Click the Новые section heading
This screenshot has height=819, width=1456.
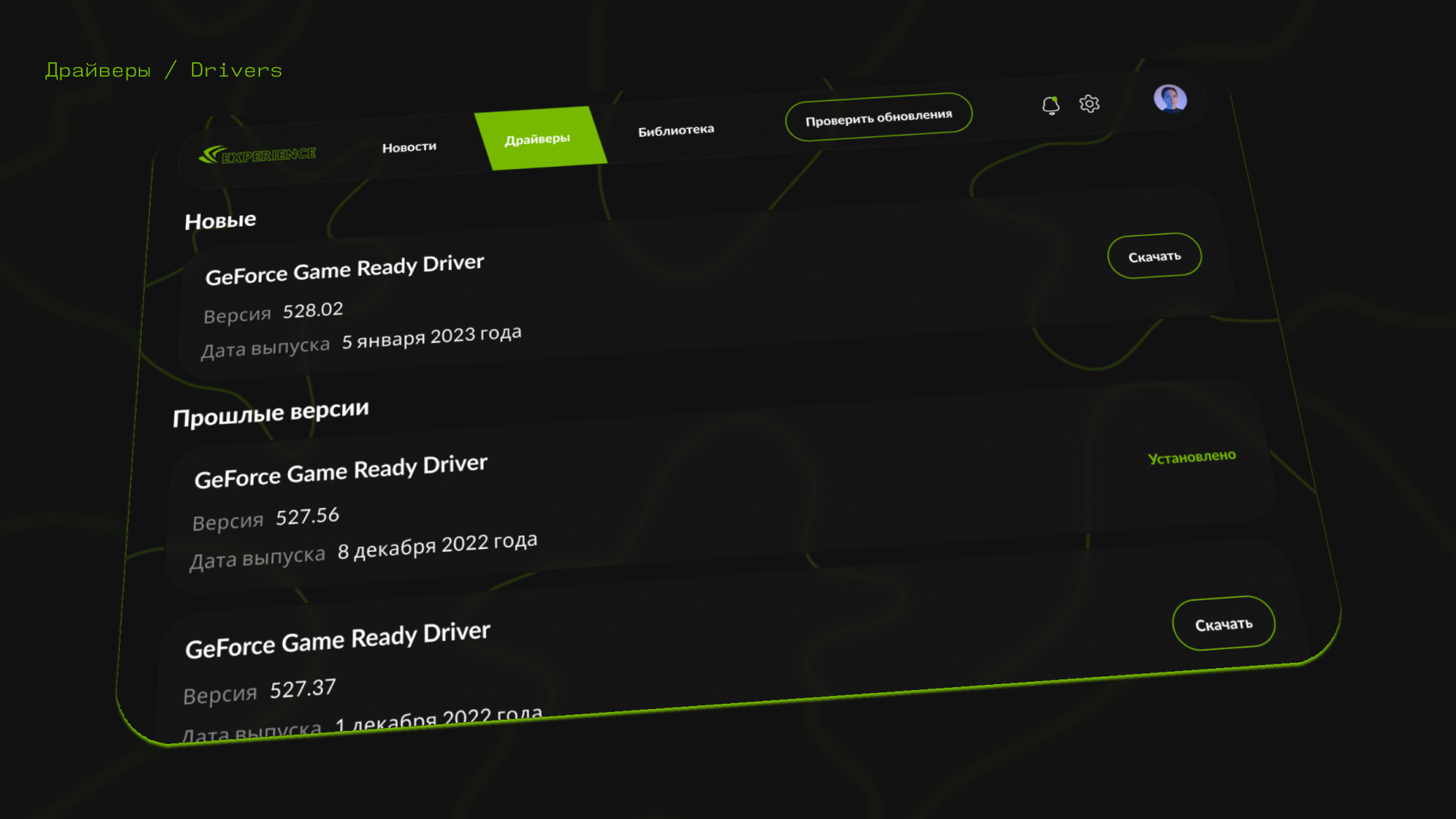[220, 221]
